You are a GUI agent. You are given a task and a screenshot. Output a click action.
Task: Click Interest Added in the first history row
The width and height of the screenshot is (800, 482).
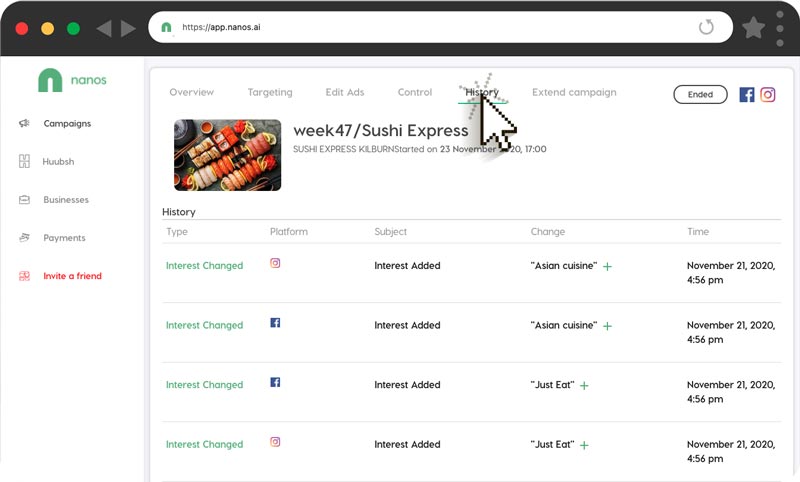(407, 266)
